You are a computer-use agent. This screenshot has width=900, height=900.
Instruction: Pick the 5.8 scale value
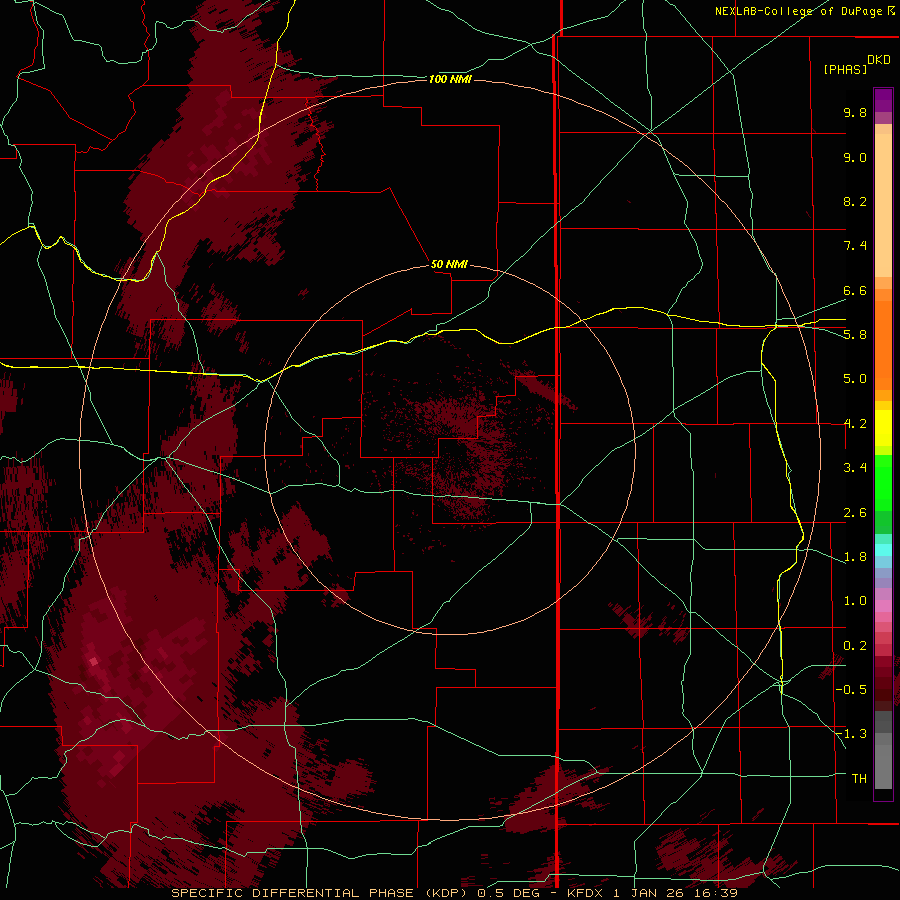(x=855, y=335)
